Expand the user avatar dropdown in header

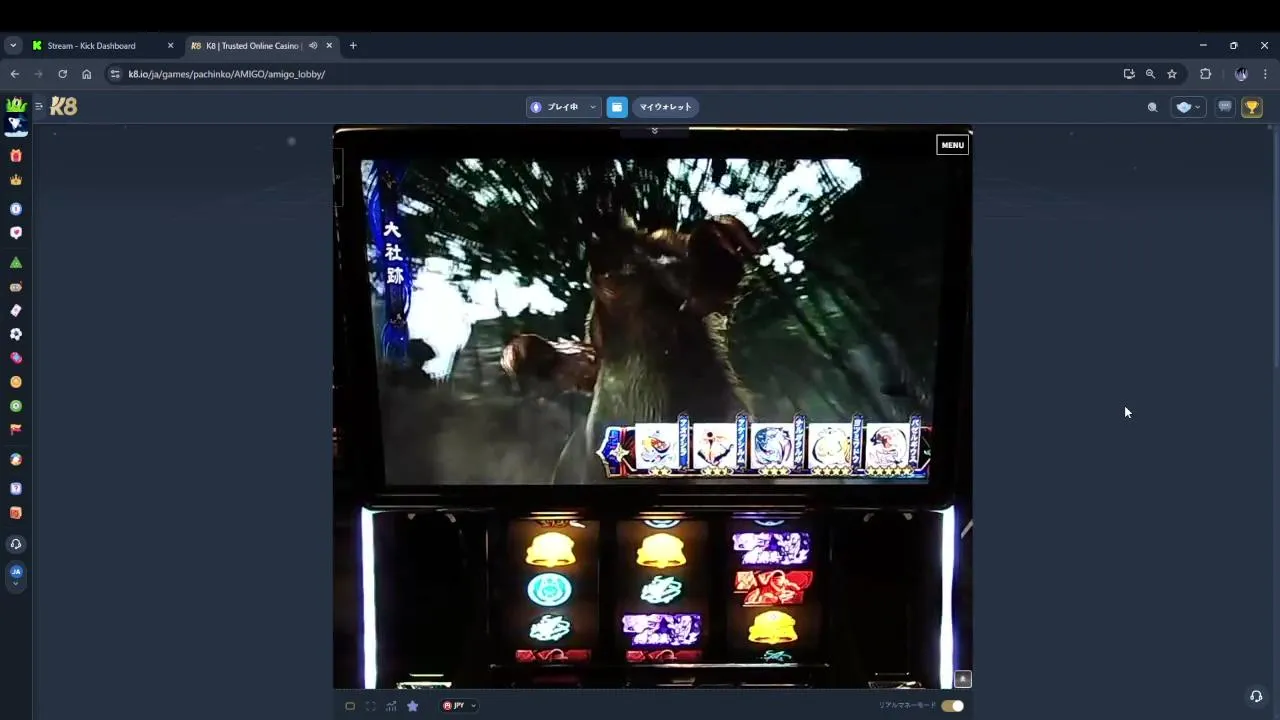pos(1189,107)
